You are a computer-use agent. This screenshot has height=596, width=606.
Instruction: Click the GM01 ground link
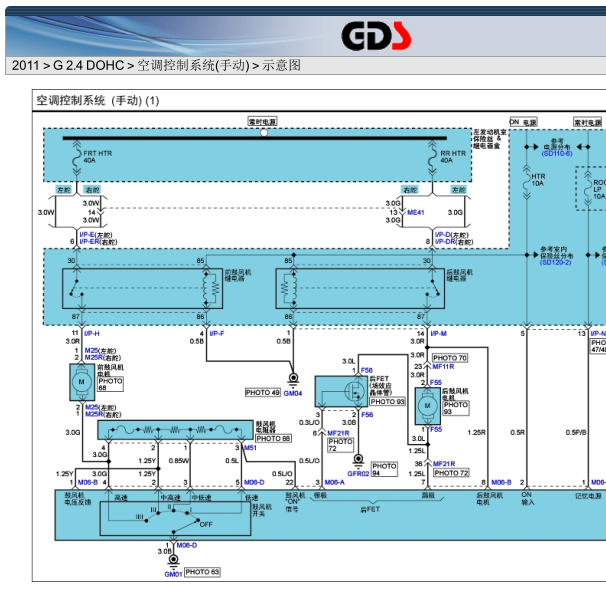(x=173, y=574)
